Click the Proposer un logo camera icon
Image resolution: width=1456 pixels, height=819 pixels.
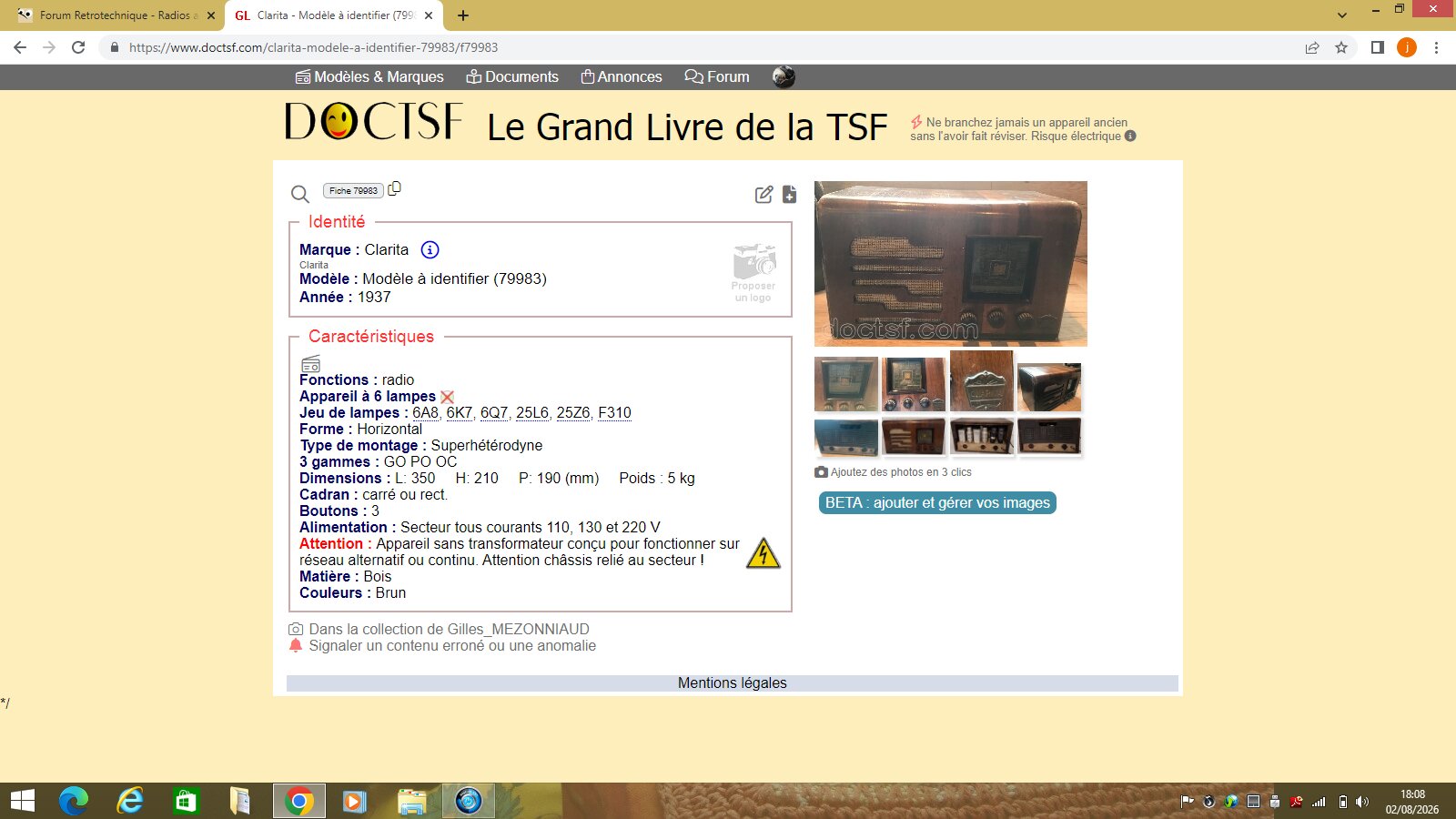tap(754, 272)
